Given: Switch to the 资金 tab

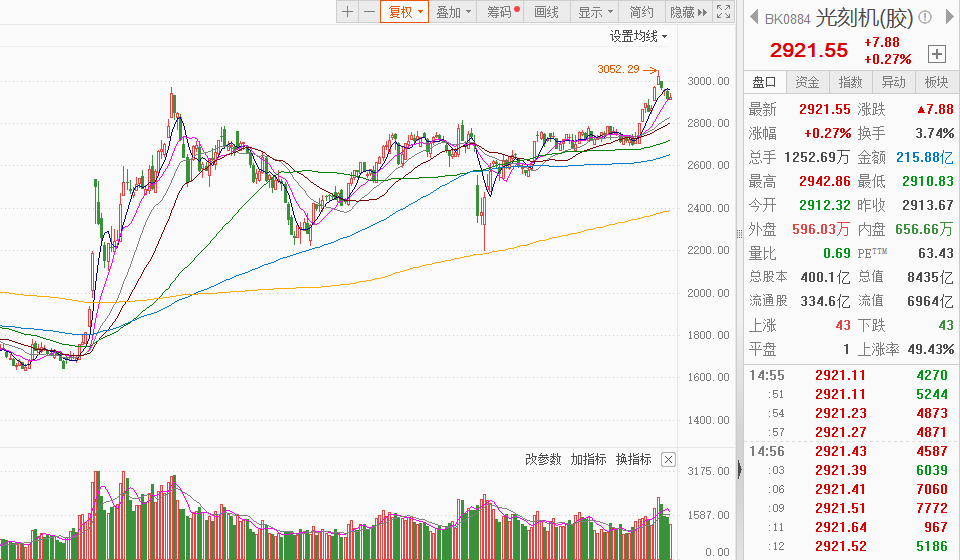Looking at the screenshot, I should tap(807, 82).
